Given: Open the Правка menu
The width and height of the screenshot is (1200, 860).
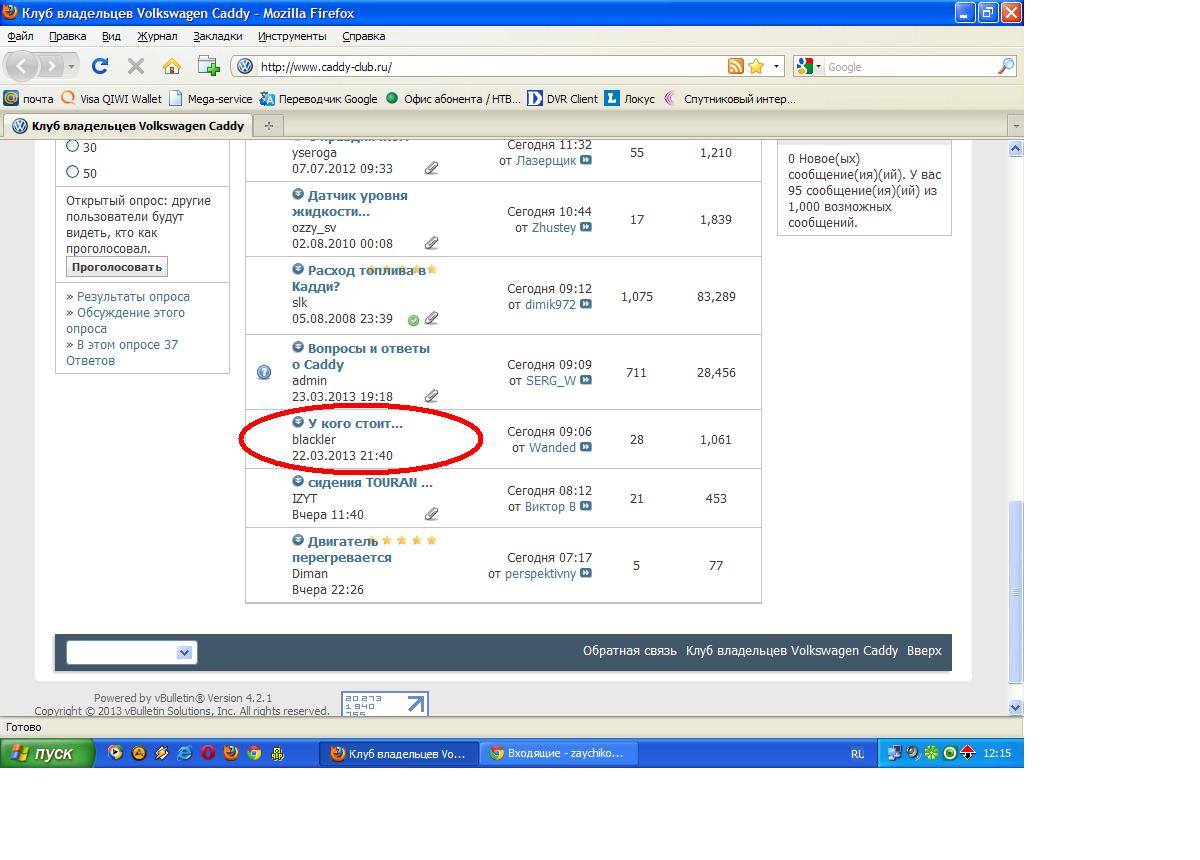Looking at the screenshot, I should click(67, 36).
